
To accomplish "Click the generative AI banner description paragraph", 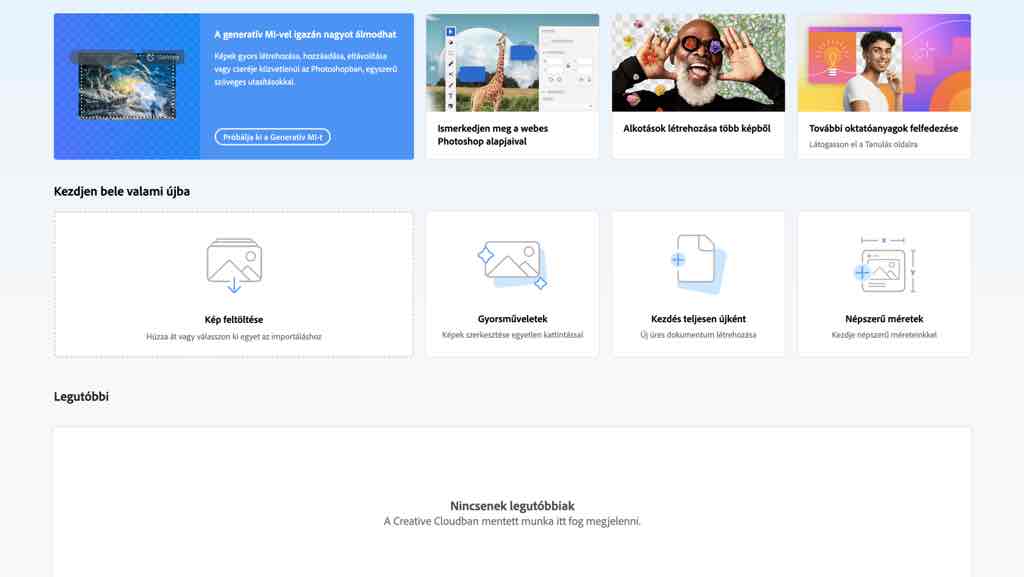I will pos(306,69).
